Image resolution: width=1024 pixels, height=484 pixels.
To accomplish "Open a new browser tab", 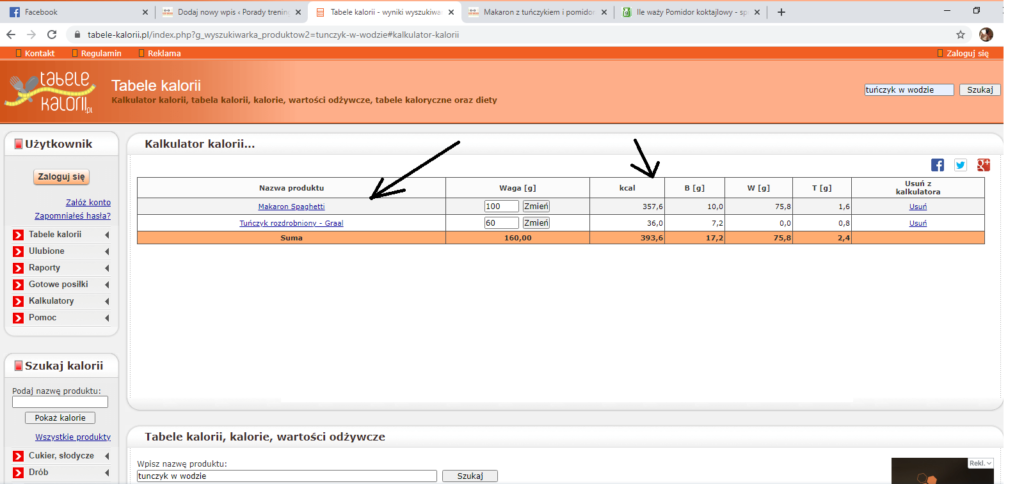I will pos(781,12).
